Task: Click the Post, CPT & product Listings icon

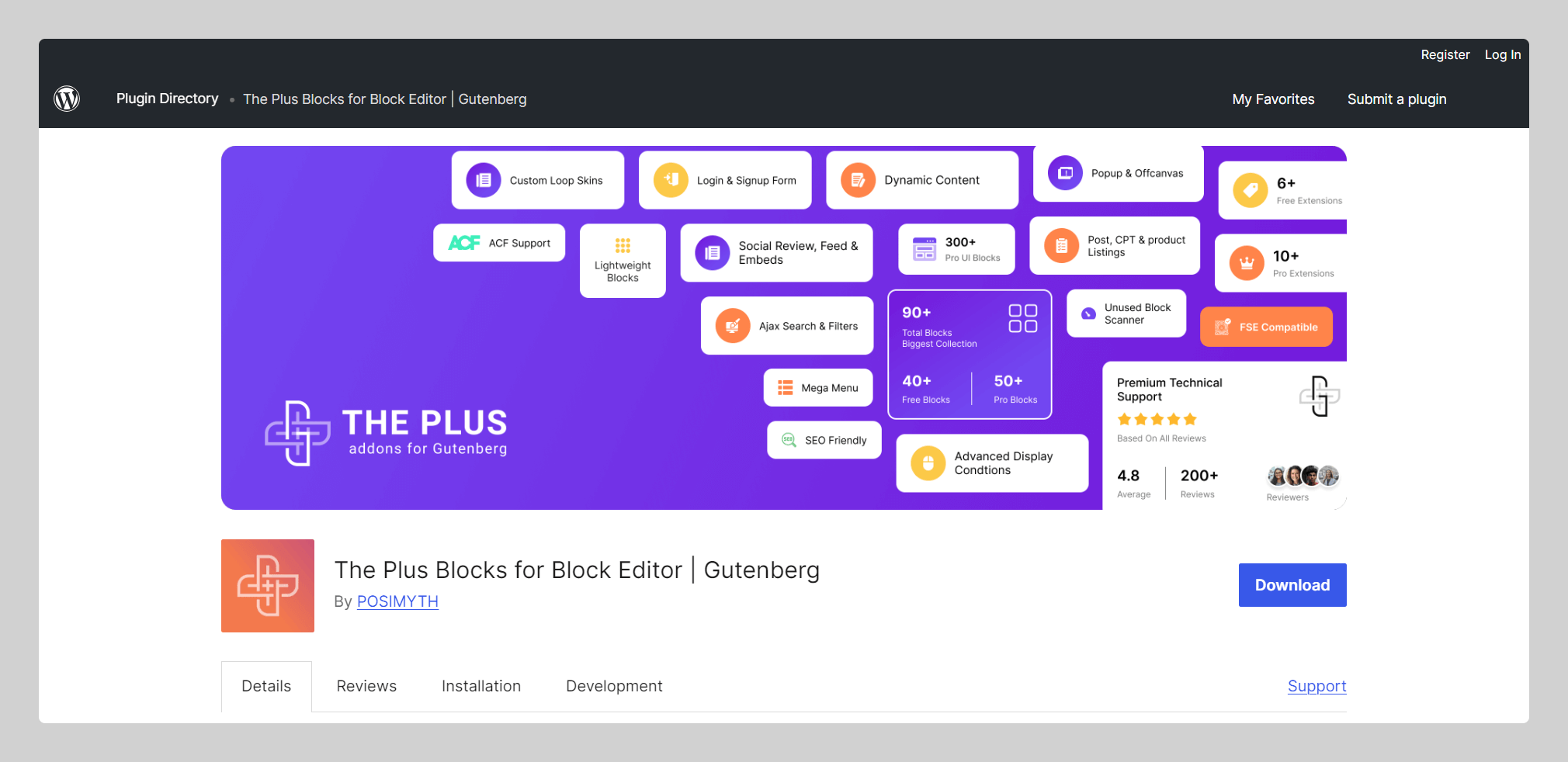Action: pyautogui.click(x=1061, y=246)
